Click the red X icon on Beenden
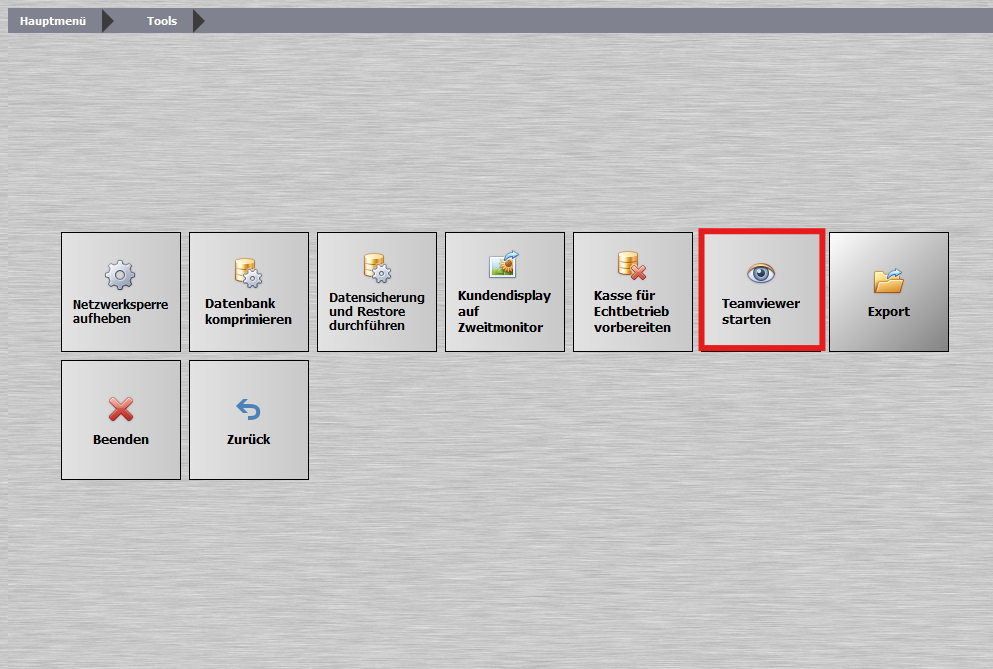 point(120,408)
